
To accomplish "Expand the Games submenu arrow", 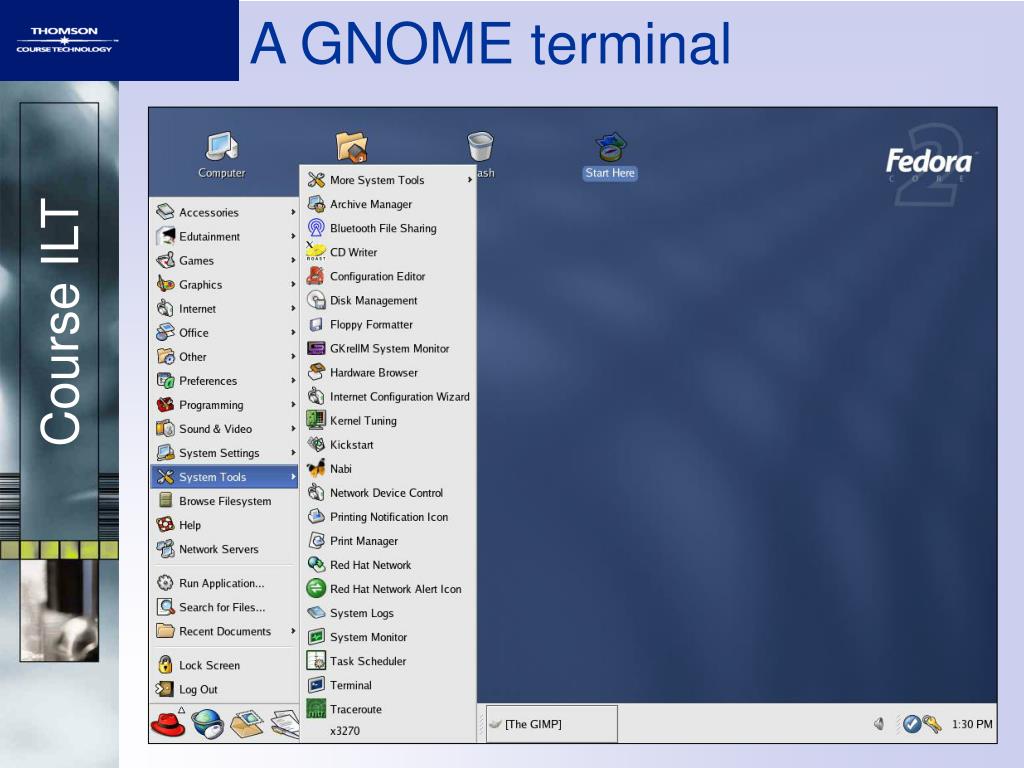I will (x=293, y=261).
